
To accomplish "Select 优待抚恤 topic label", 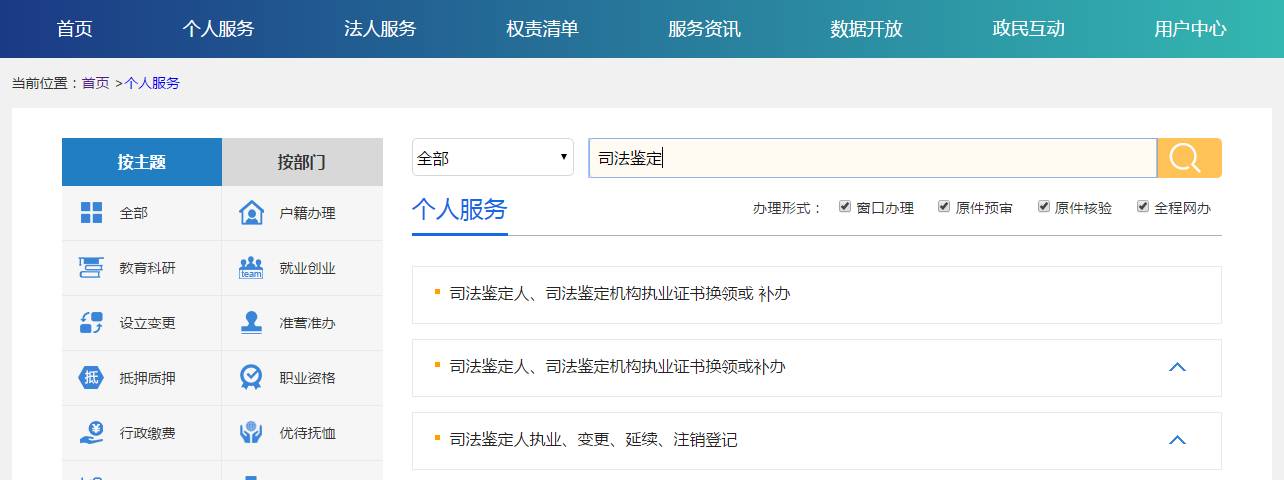I will click(x=307, y=433).
